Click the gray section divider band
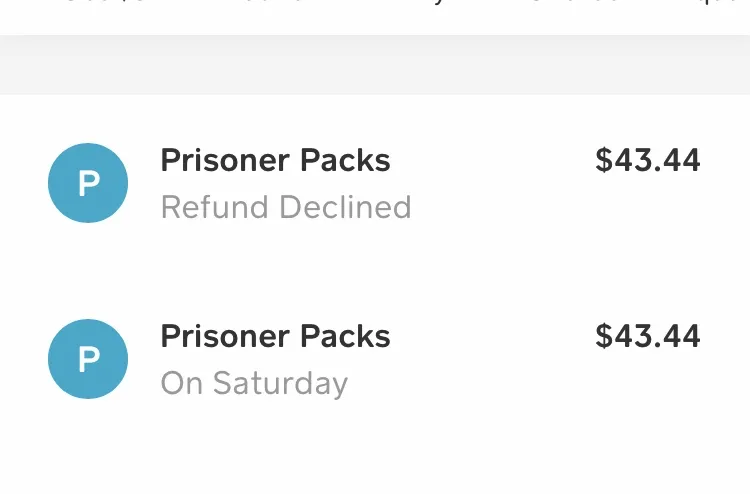The width and height of the screenshot is (750, 494). tap(375, 65)
